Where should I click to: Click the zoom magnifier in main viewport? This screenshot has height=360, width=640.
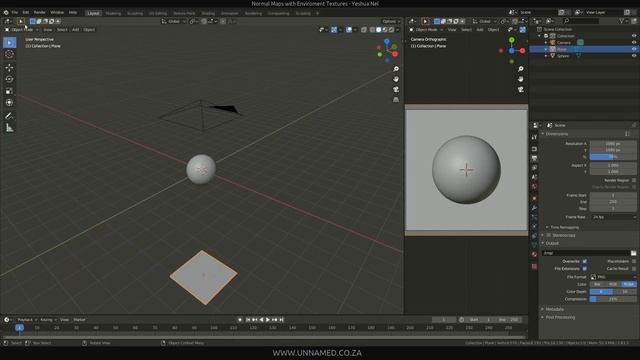[x=396, y=69]
